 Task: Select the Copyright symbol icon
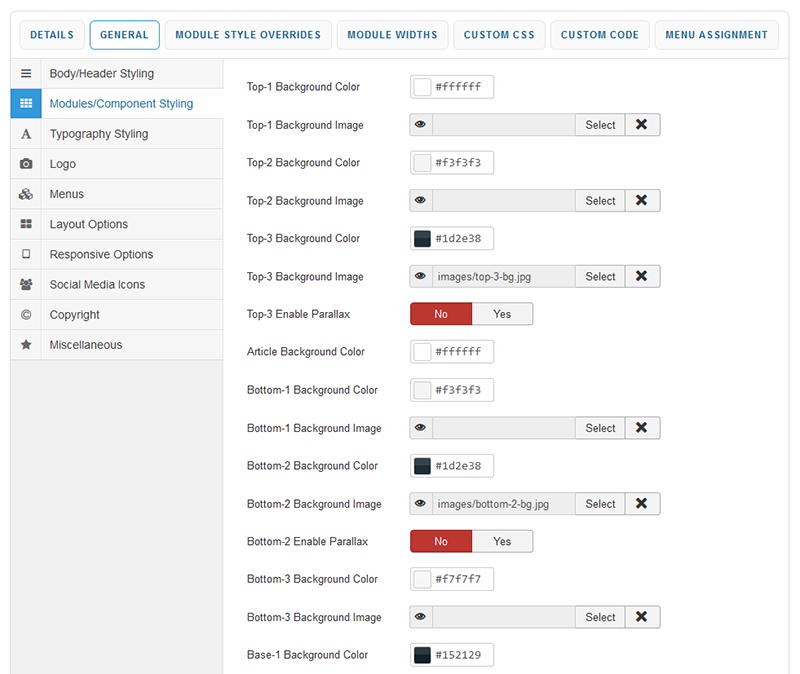(x=26, y=314)
